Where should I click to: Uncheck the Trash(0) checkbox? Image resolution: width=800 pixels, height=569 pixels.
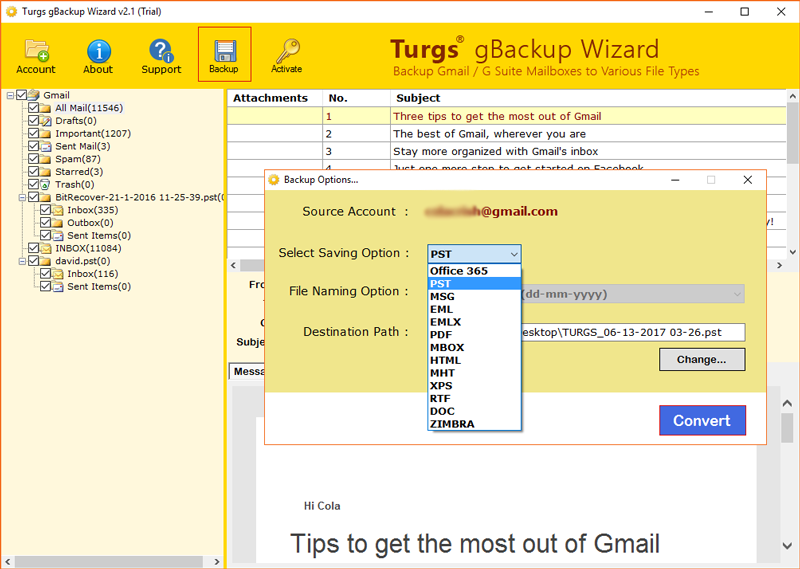point(34,184)
